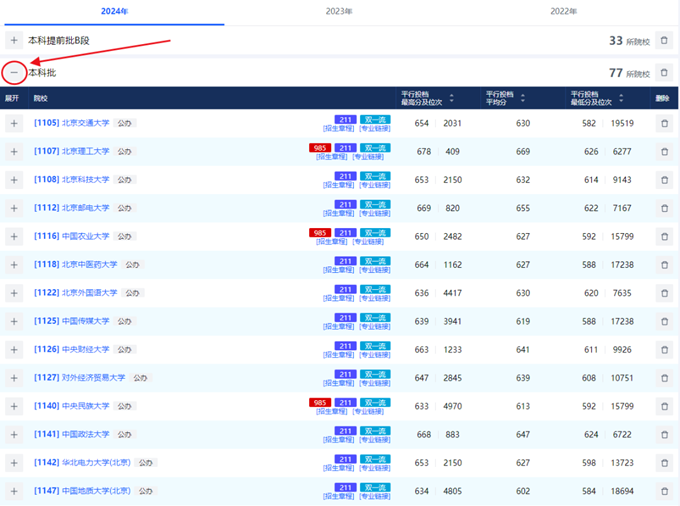Image resolution: width=680 pixels, height=506 pixels.
Task: Open the [1112] 北京邮电大学 link
Action: [x=72, y=208]
